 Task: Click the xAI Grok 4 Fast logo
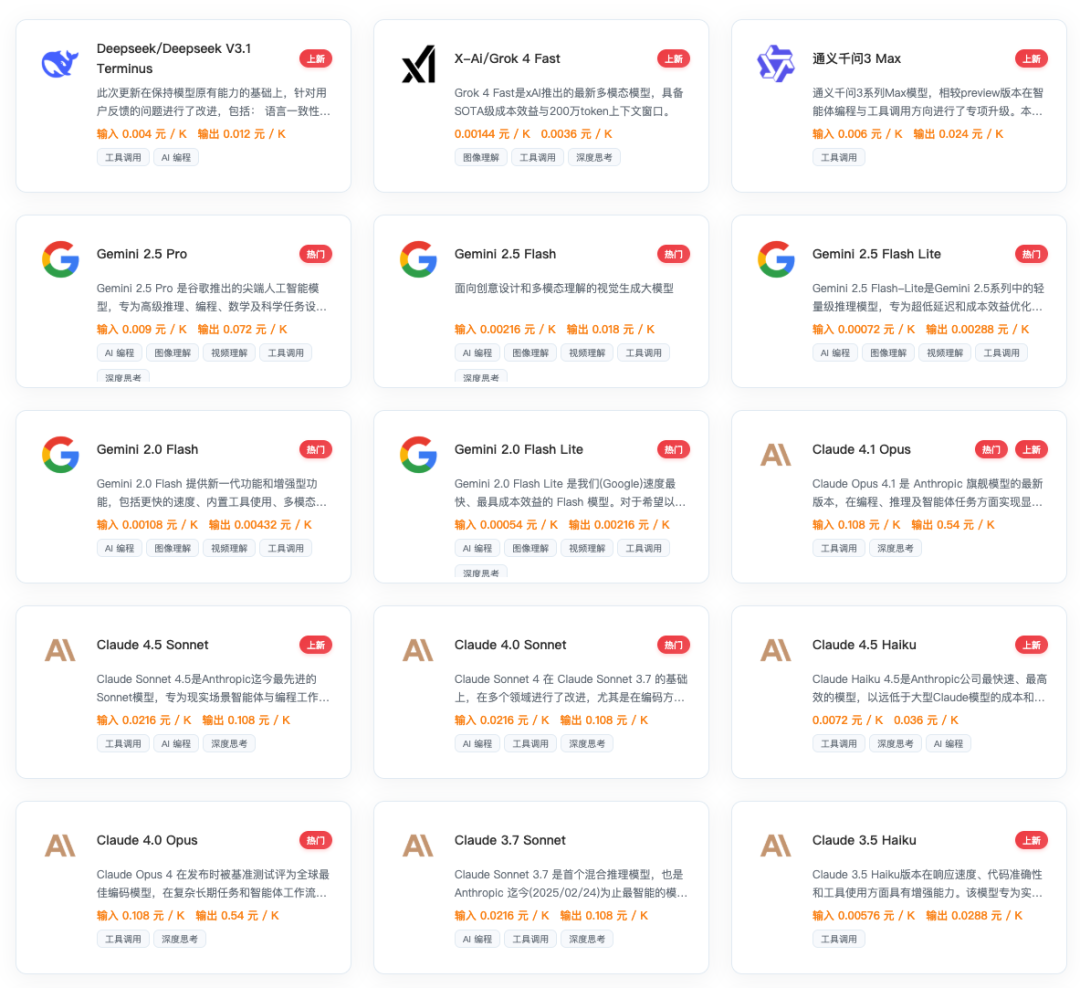(418, 65)
